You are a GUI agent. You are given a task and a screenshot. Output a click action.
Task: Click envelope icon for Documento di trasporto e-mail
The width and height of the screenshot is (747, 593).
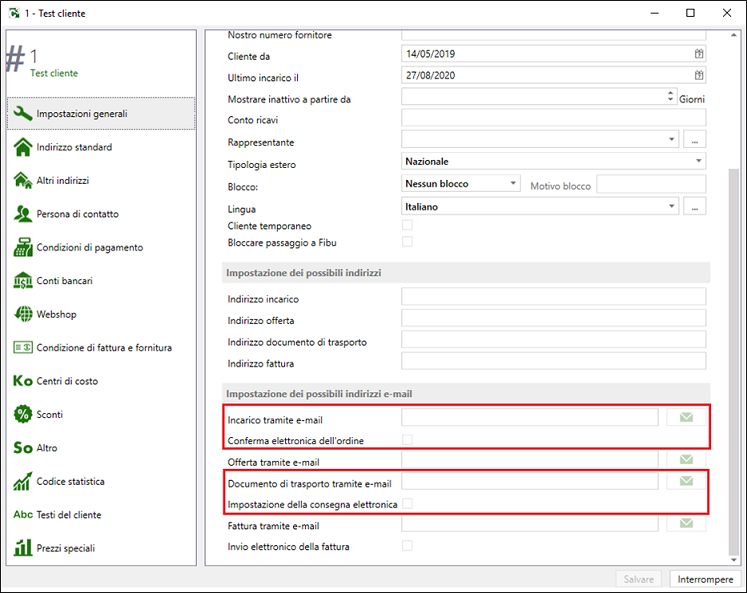(686, 481)
